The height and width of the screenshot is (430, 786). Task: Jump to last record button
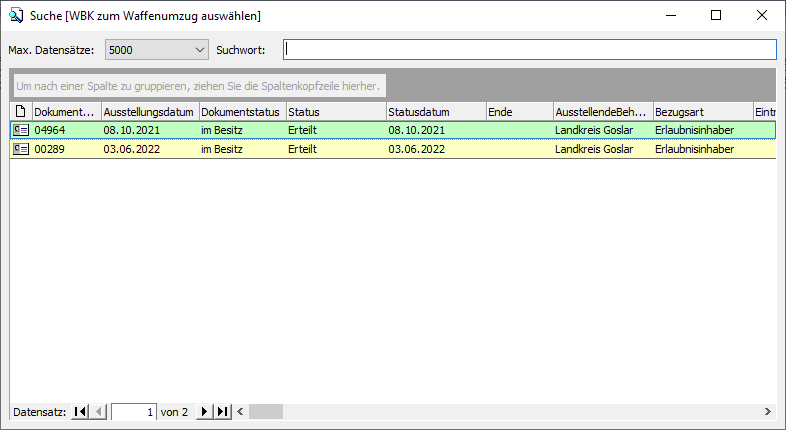pyautogui.click(x=223, y=411)
